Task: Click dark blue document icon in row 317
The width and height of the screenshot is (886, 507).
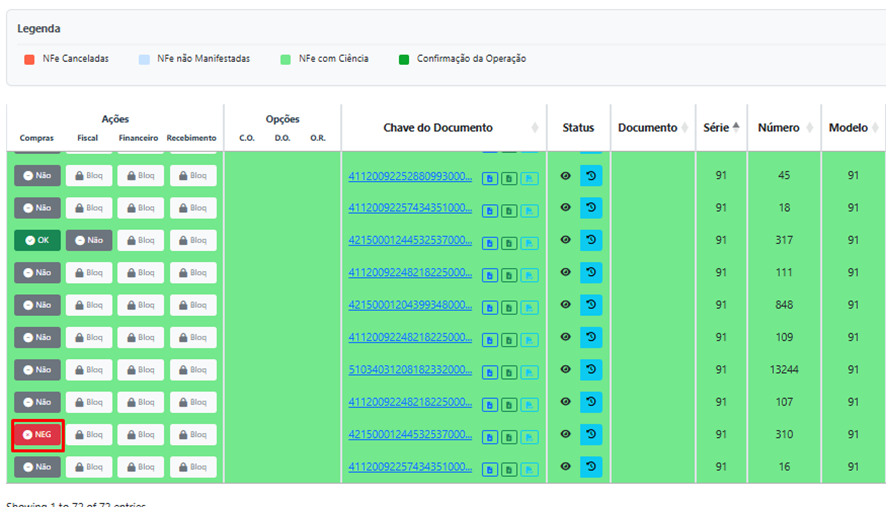Action: coord(490,243)
